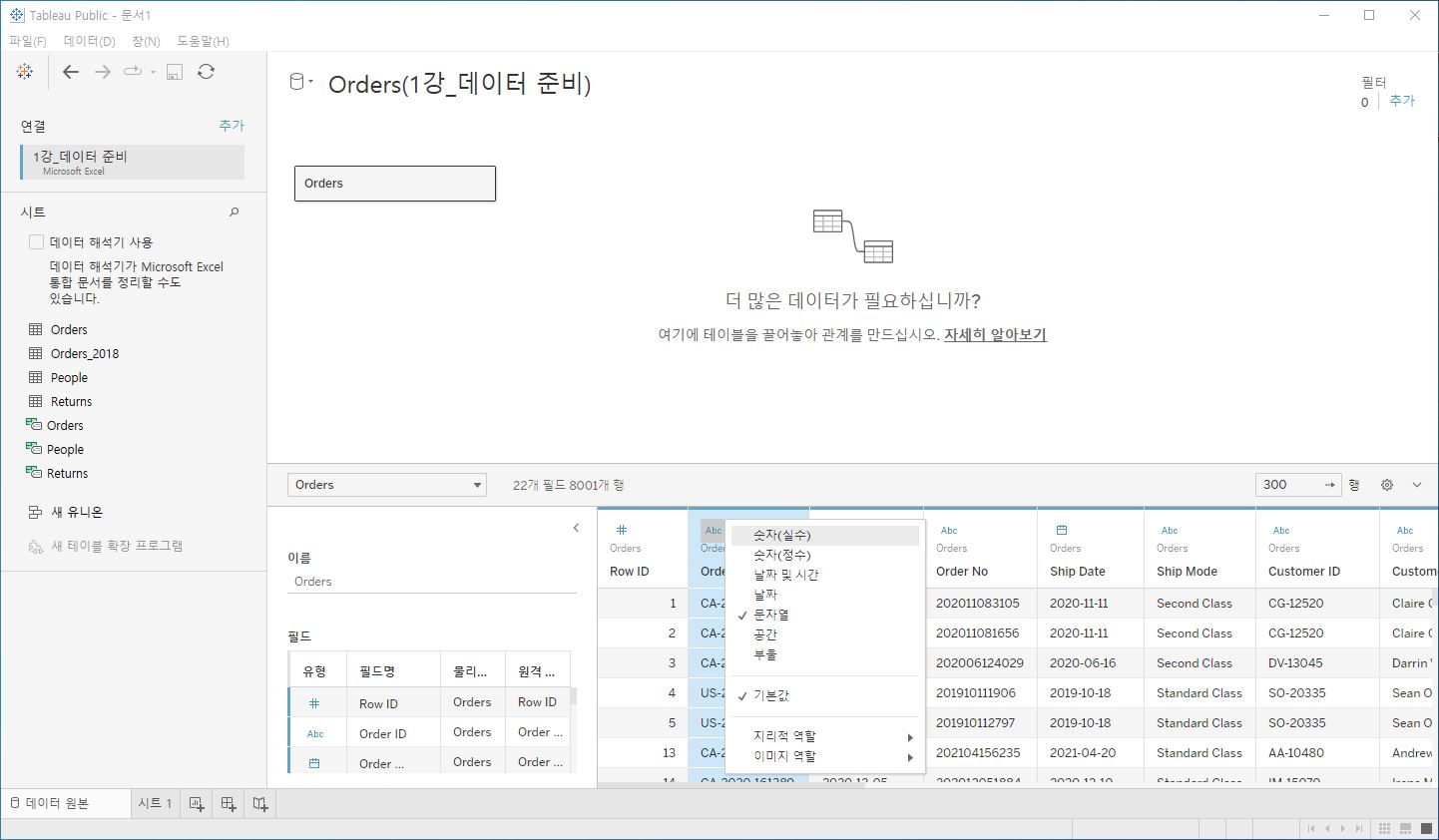Viewport: 1439px width, 840px height.
Task: Open the 파일(F) menu
Action: [28, 41]
